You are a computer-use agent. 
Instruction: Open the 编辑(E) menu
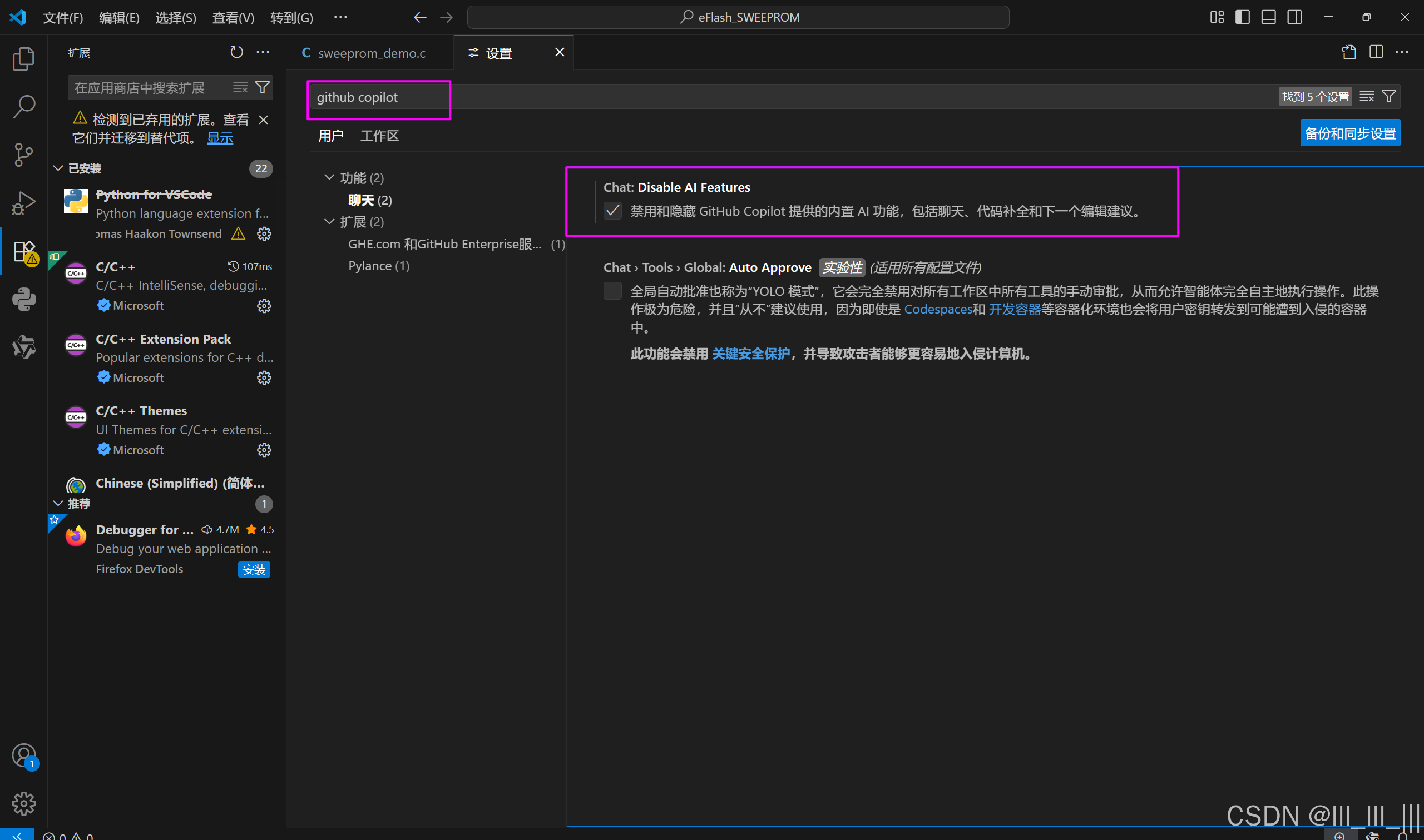click(119, 18)
